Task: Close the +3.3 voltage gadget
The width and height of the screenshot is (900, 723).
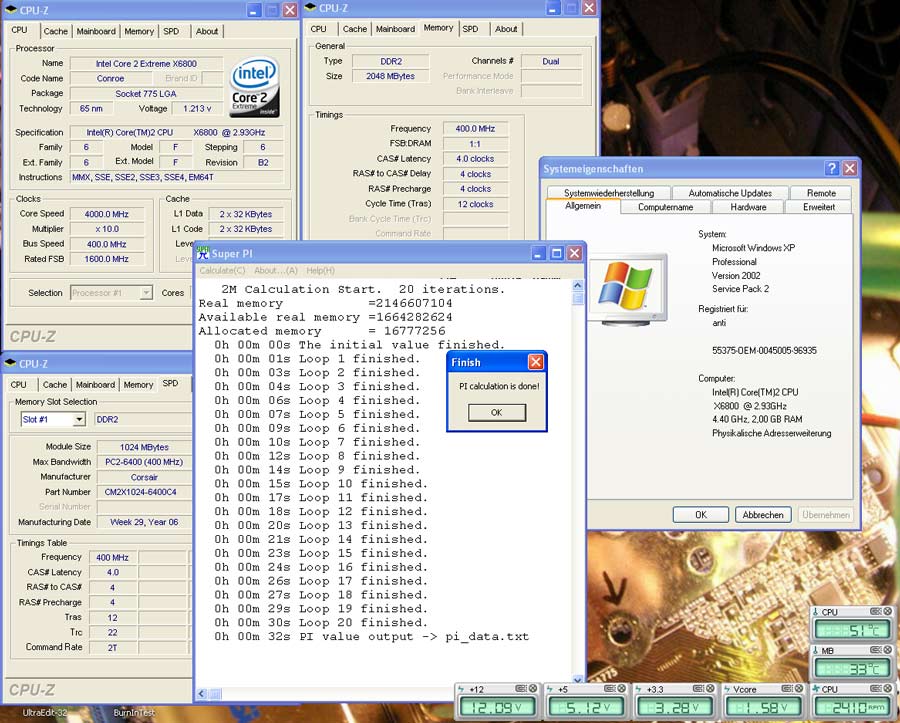Action: tap(711, 689)
